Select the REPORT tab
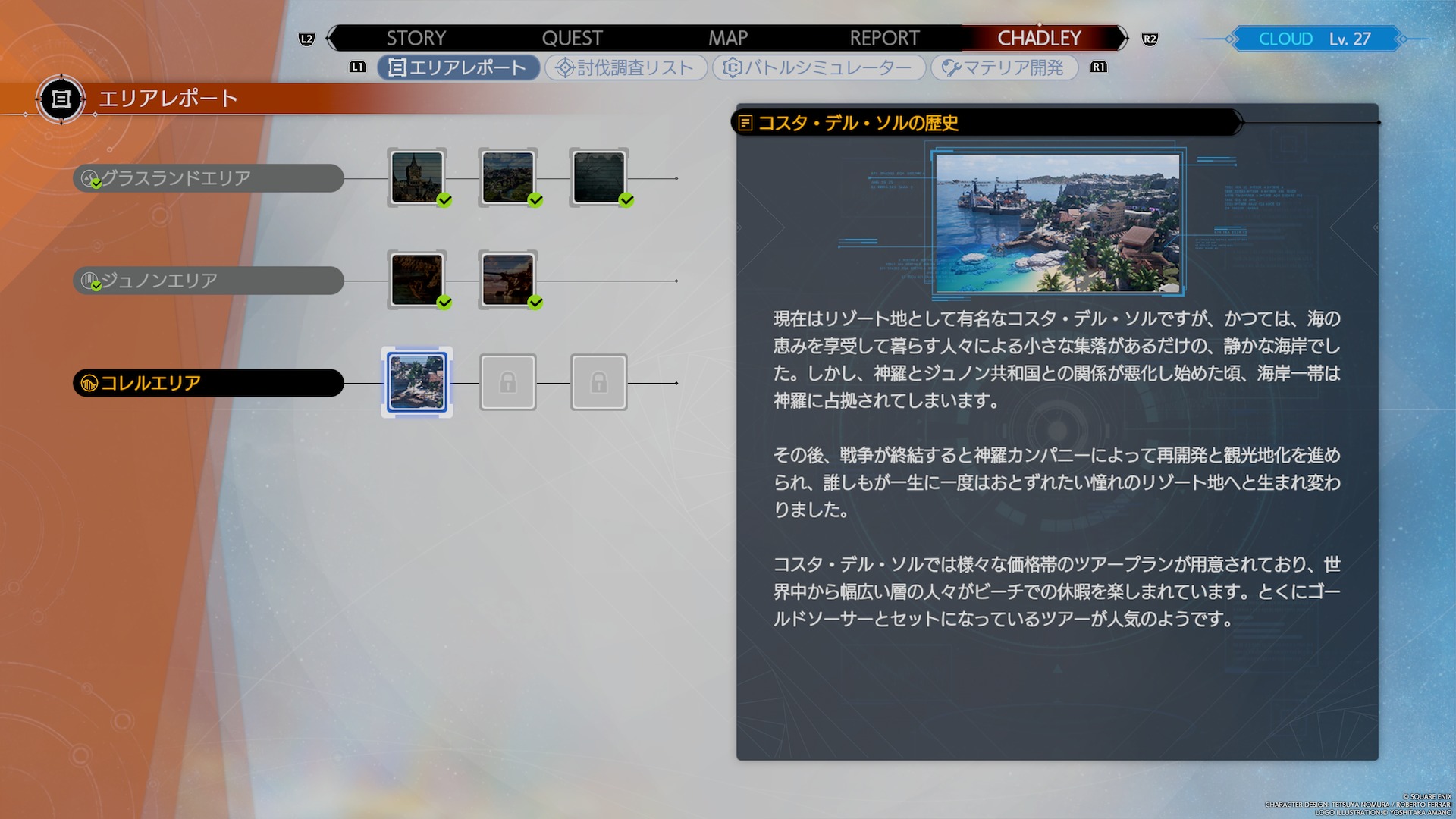This screenshot has width=1456, height=819. pyautogui.click(x=883, y=39)
